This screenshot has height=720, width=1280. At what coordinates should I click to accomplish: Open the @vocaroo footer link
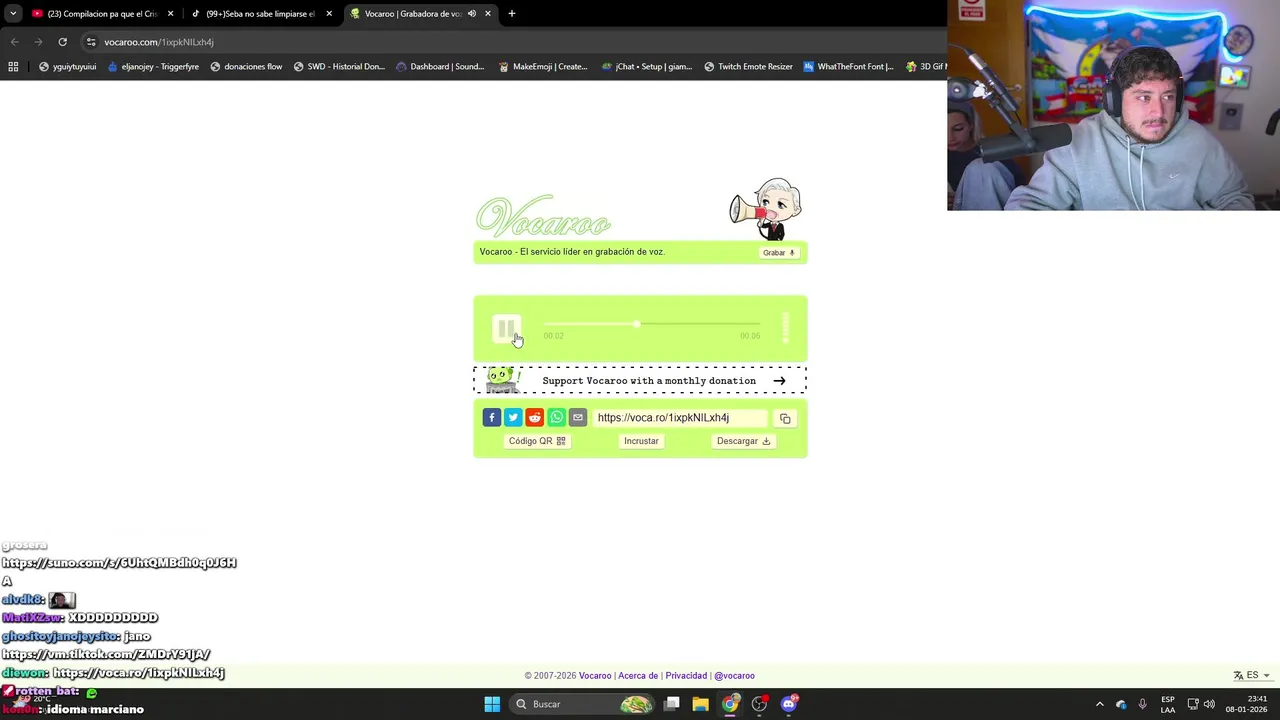click(735, 676)
